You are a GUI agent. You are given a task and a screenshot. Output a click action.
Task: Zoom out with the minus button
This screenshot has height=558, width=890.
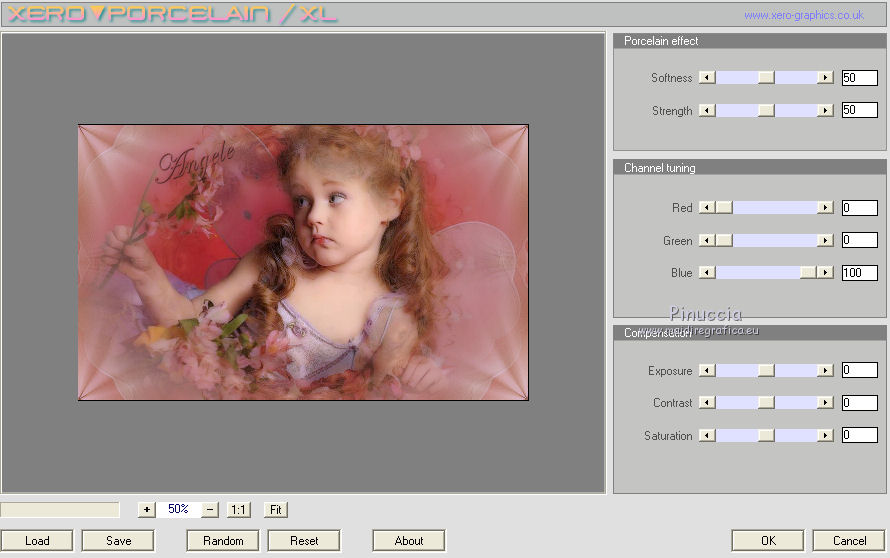pyautogui.click(x=209, y=509)
